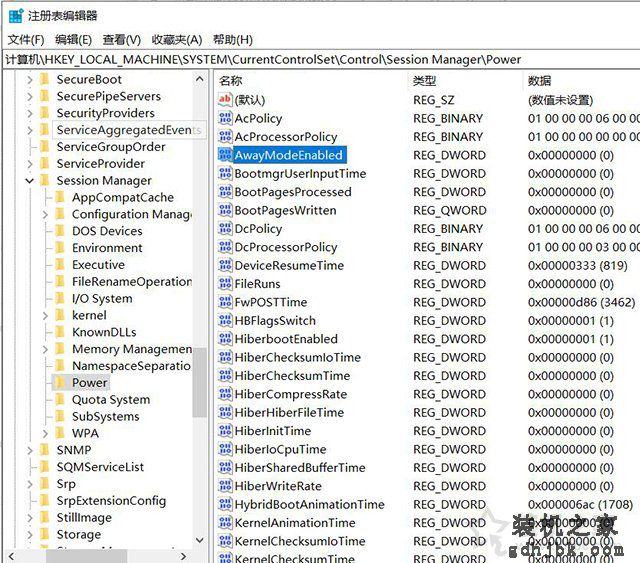This screenshot has height=563, width=640.
Task: Select the SQMServiceList tree item
Action: coord(100,466)
